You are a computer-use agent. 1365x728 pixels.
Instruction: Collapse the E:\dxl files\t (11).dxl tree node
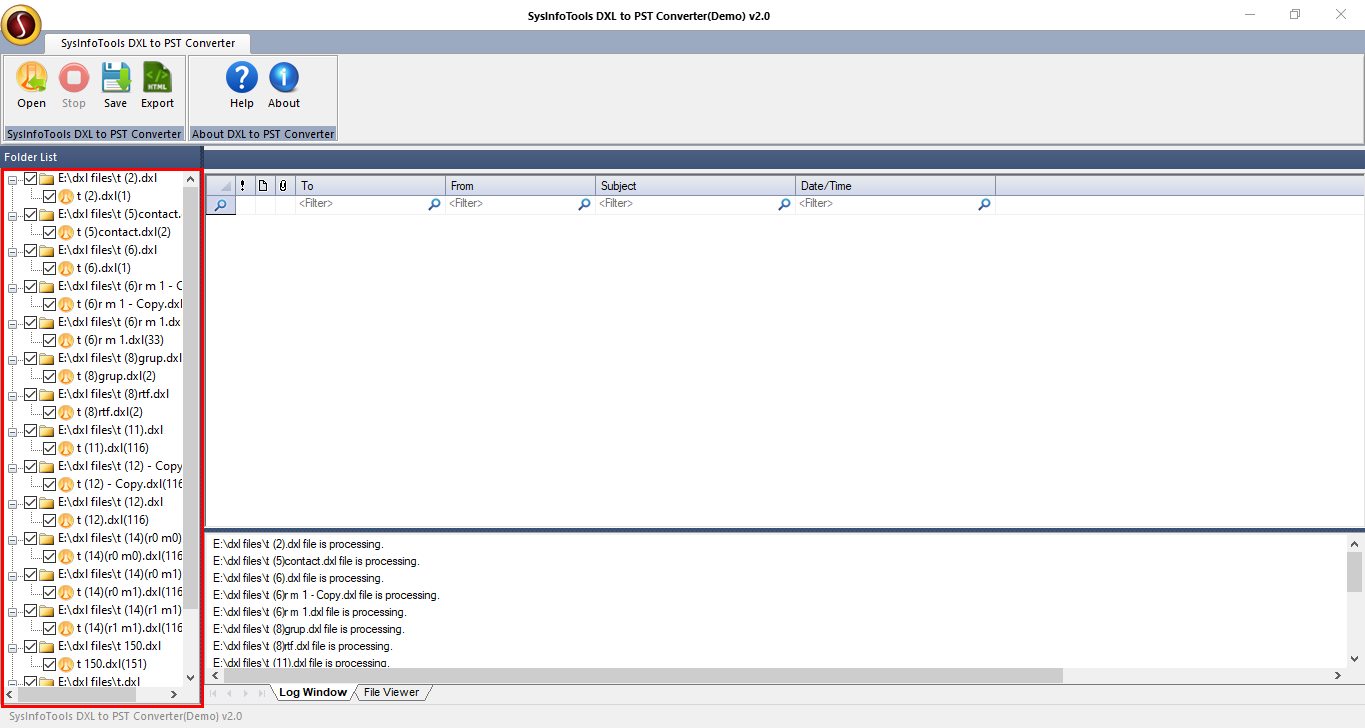(x=13, y=431)
